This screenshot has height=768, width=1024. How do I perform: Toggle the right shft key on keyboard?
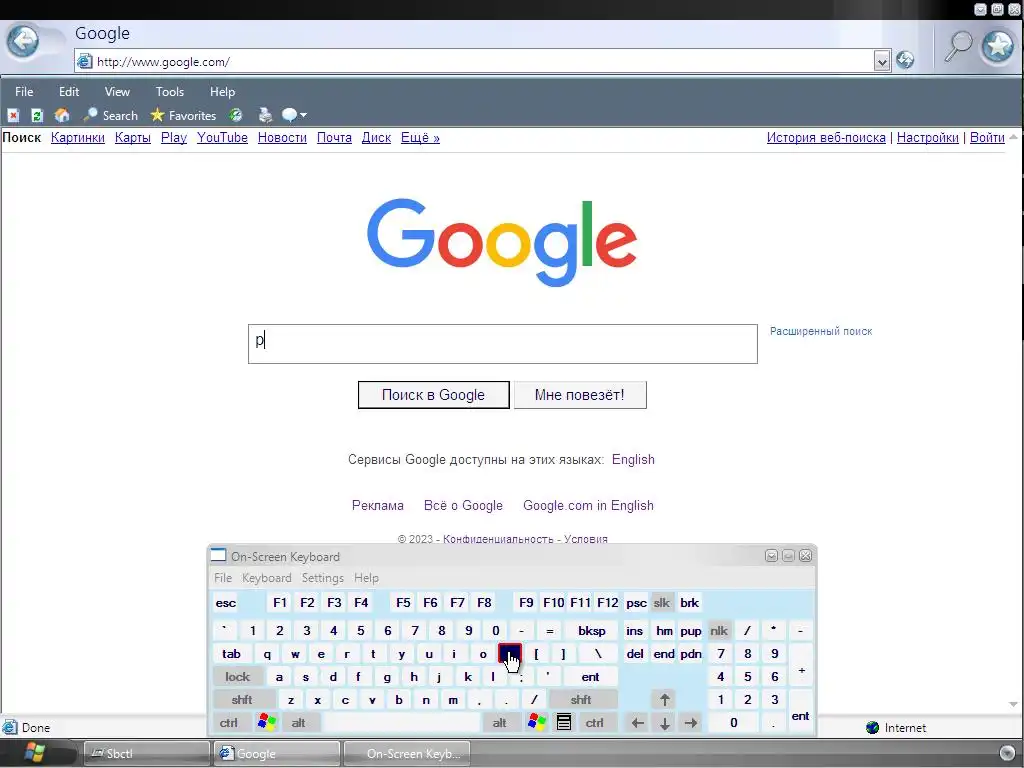(x=581, y=700)
